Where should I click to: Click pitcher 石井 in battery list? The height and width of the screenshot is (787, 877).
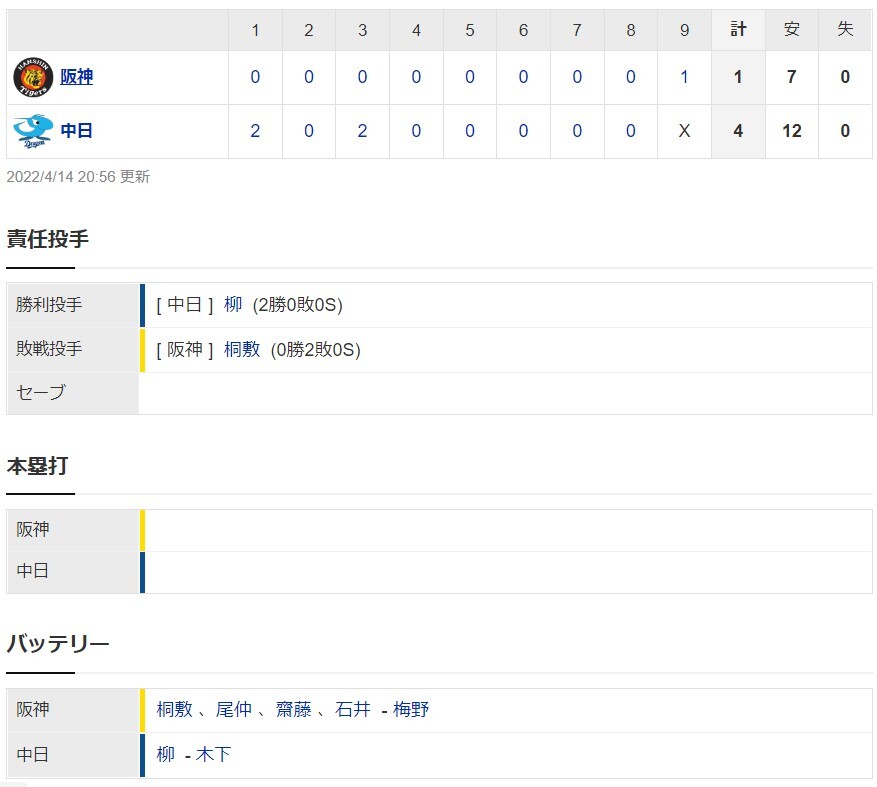352,709
